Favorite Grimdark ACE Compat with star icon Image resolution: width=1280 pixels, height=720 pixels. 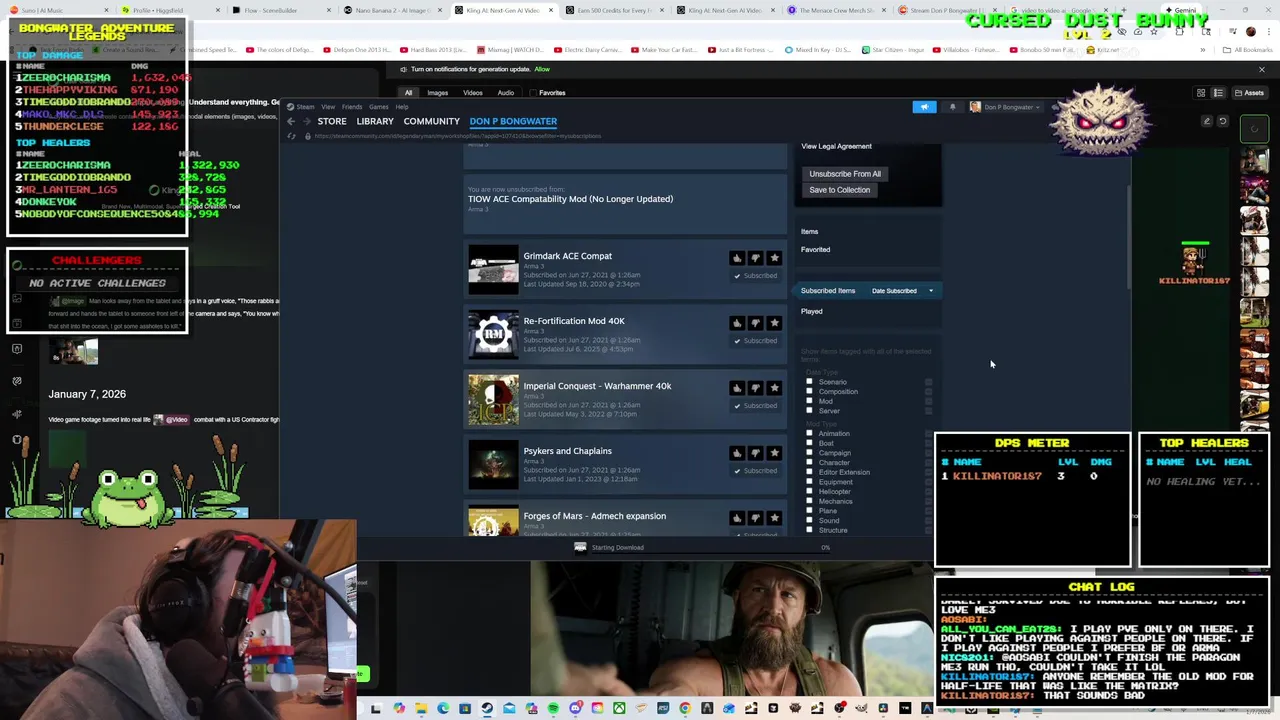tap(774, 258)
